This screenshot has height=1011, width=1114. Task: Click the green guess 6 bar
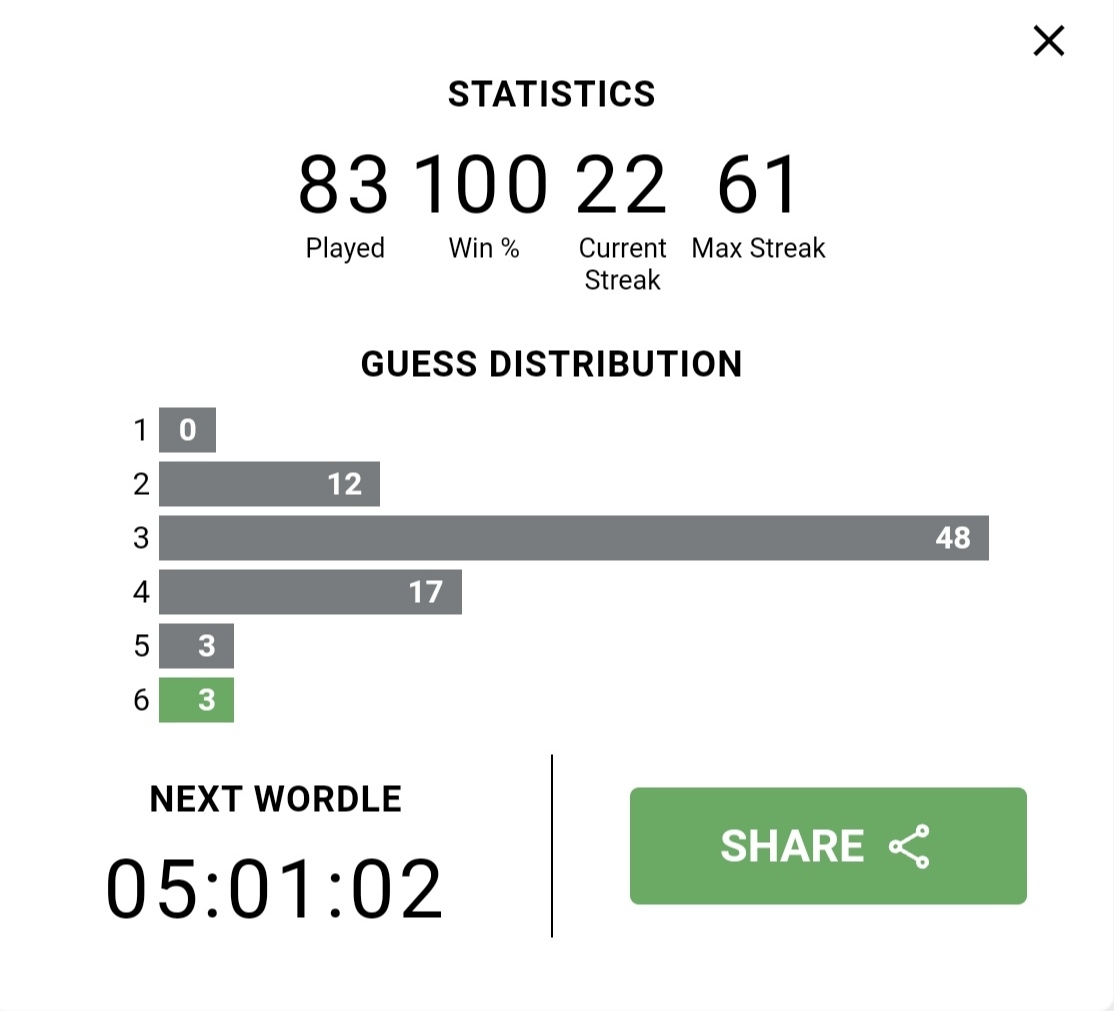(x=196, y=700)
